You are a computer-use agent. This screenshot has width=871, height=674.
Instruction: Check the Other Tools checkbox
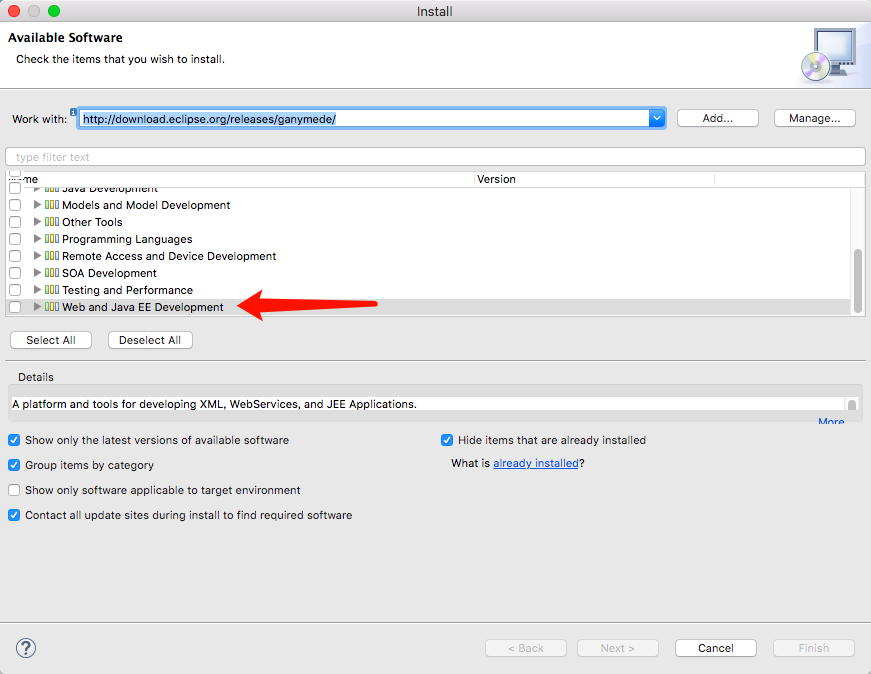pos(15,222)
